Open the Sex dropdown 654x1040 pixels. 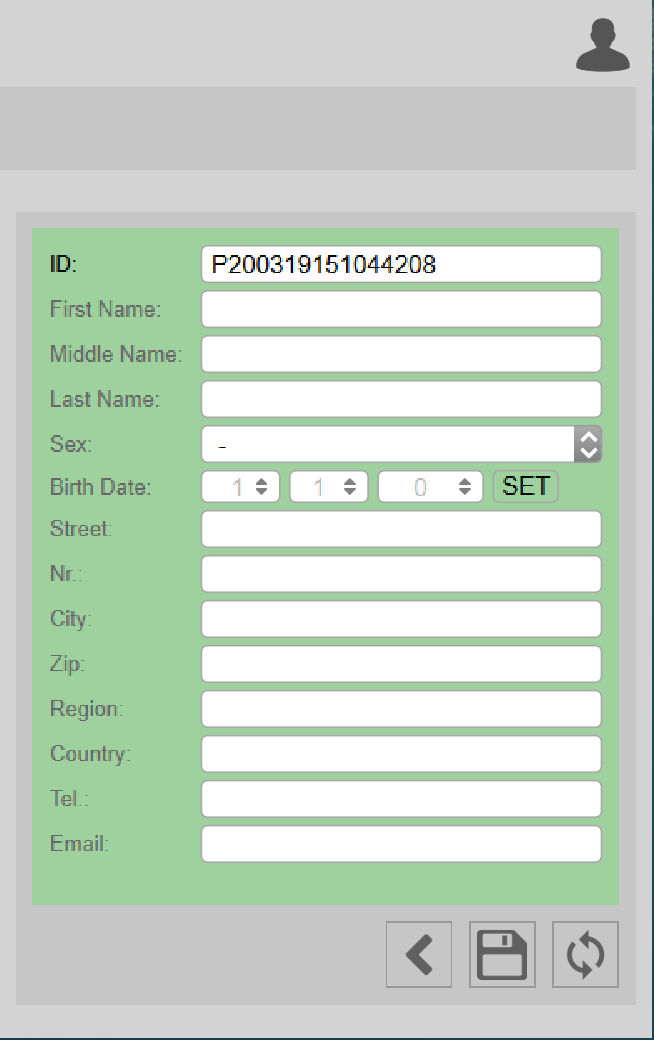401,444
